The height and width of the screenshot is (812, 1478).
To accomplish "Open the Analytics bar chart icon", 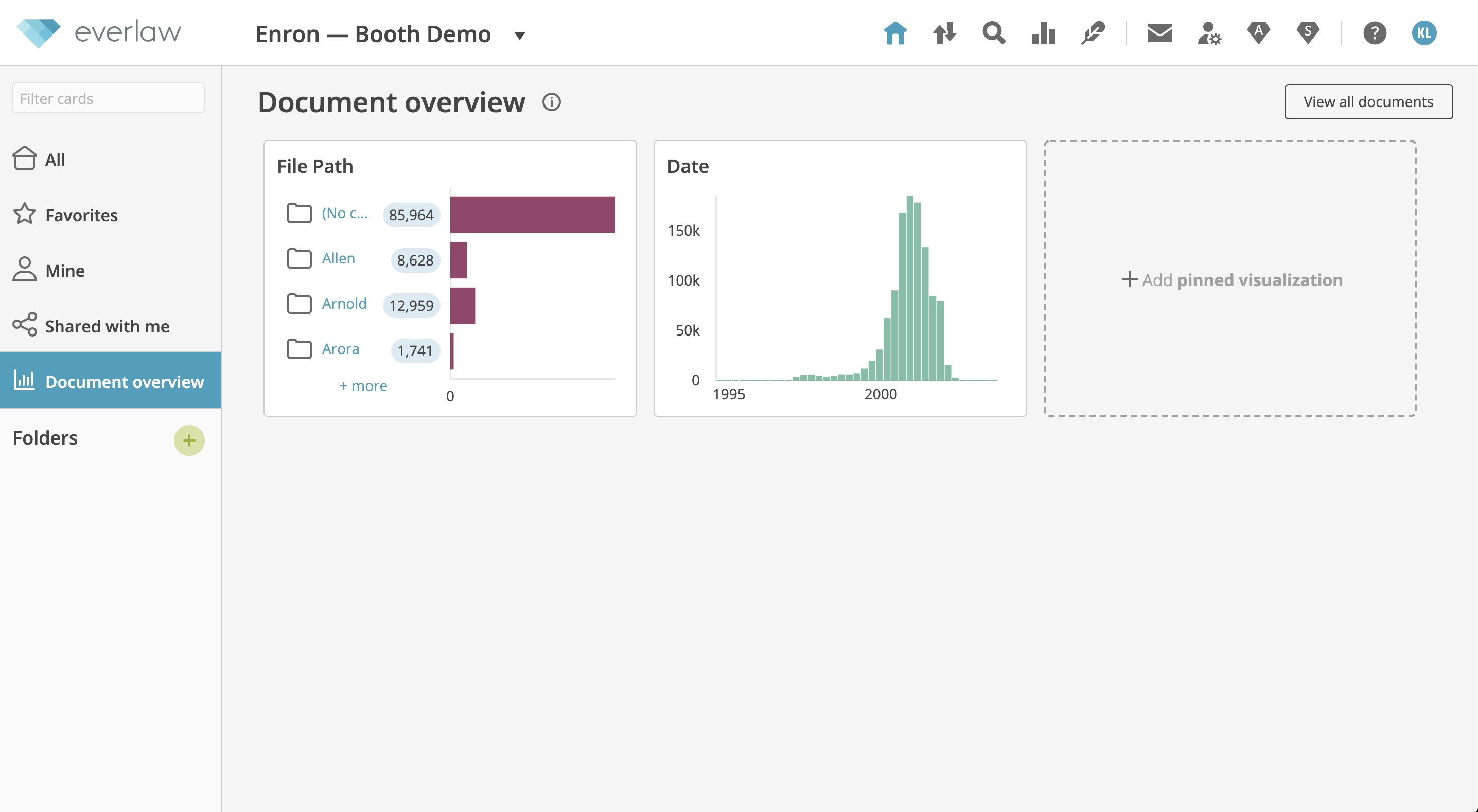I will point(1043,33).
